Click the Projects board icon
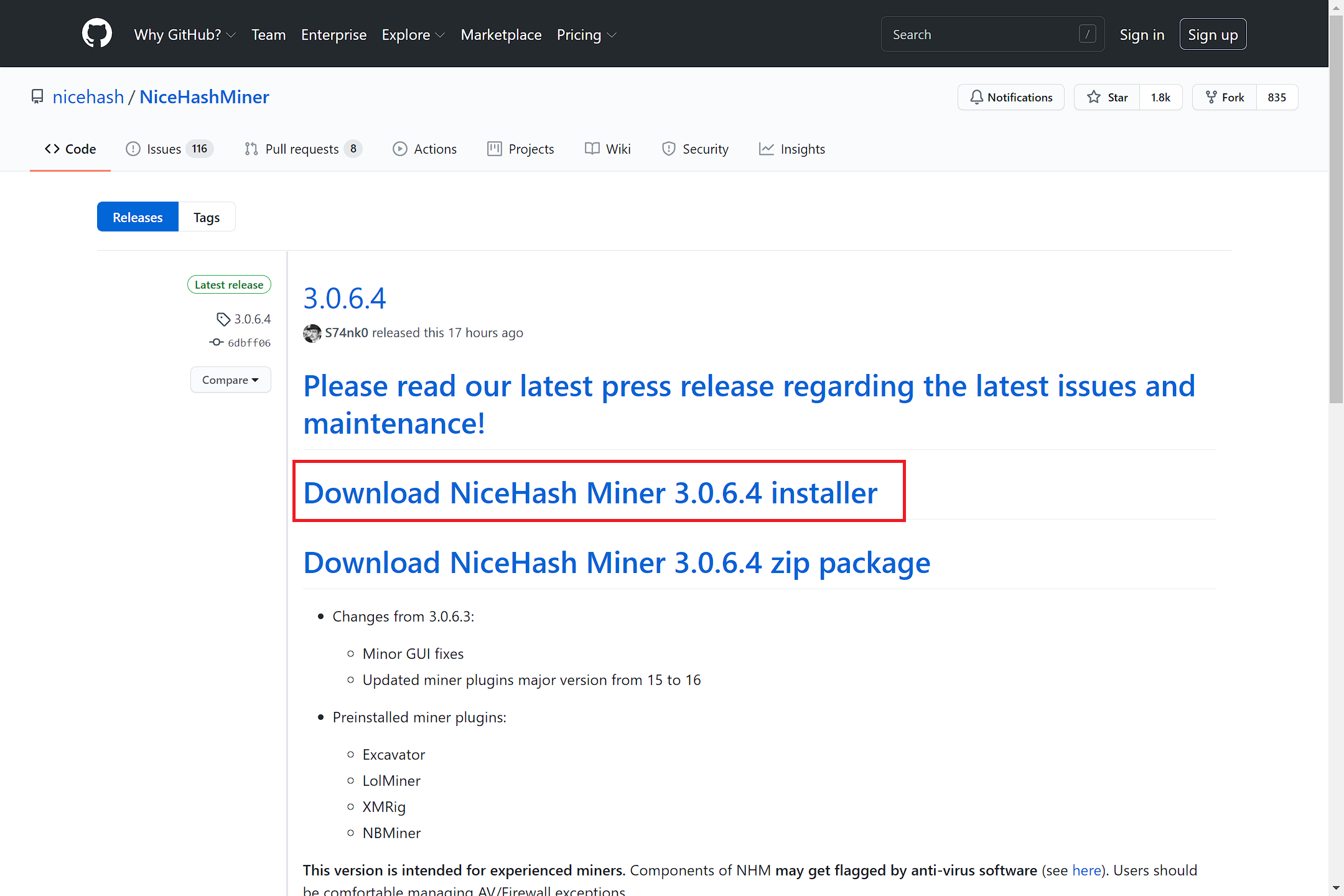Image resolution: width=1344 pixels, height=896 pixels. (495, 149)
